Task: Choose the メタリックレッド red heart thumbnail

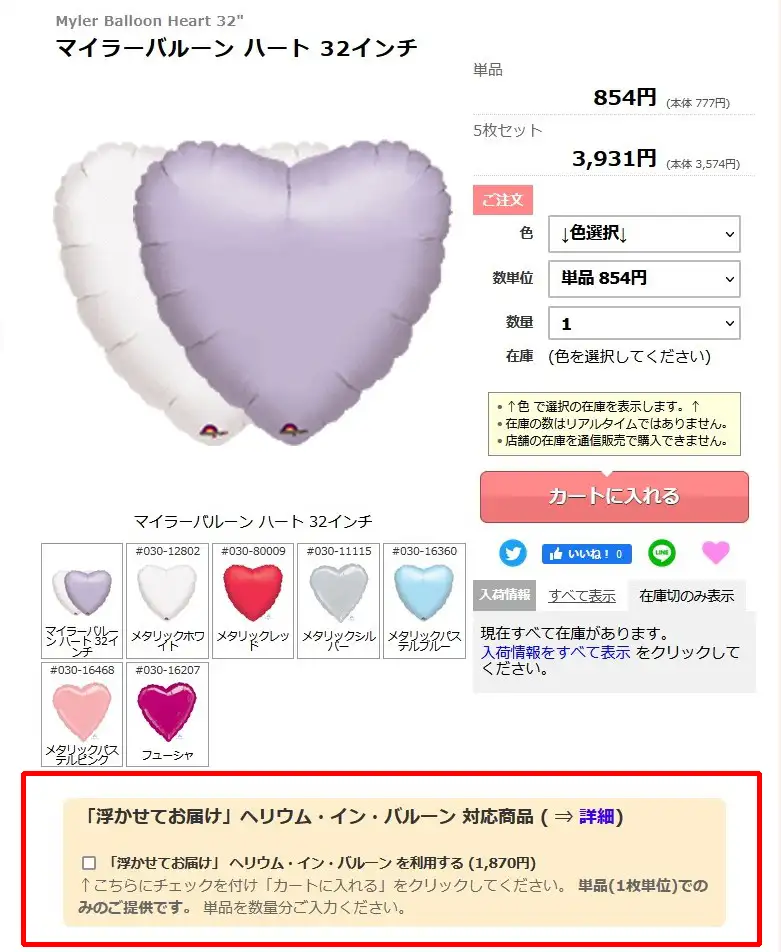Action: [253, 600]
